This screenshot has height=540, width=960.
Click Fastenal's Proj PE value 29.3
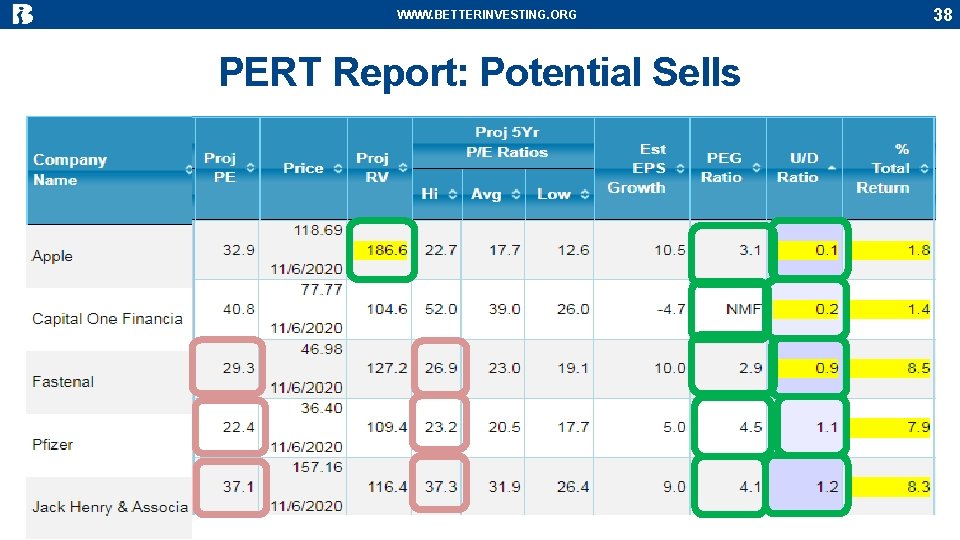[239, 368]
